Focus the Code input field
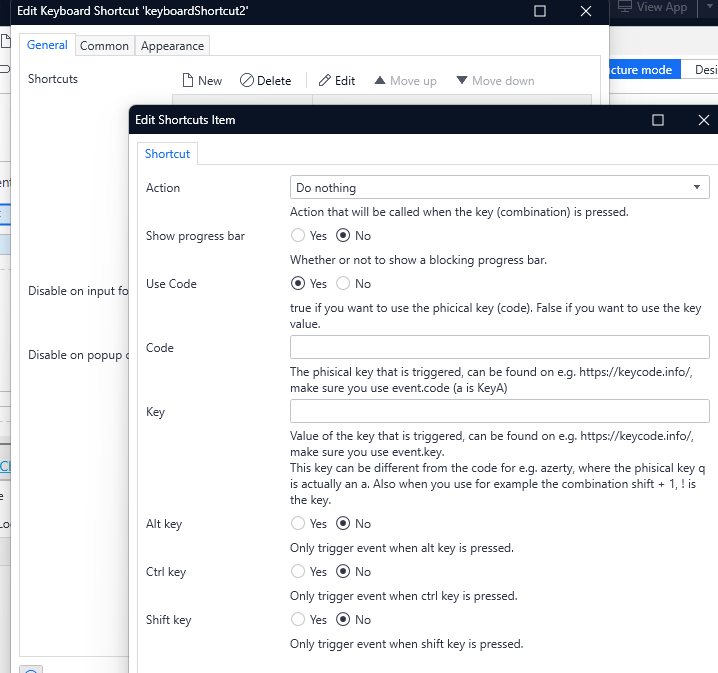Screen dimensions: 718x673 coord(500,347)
